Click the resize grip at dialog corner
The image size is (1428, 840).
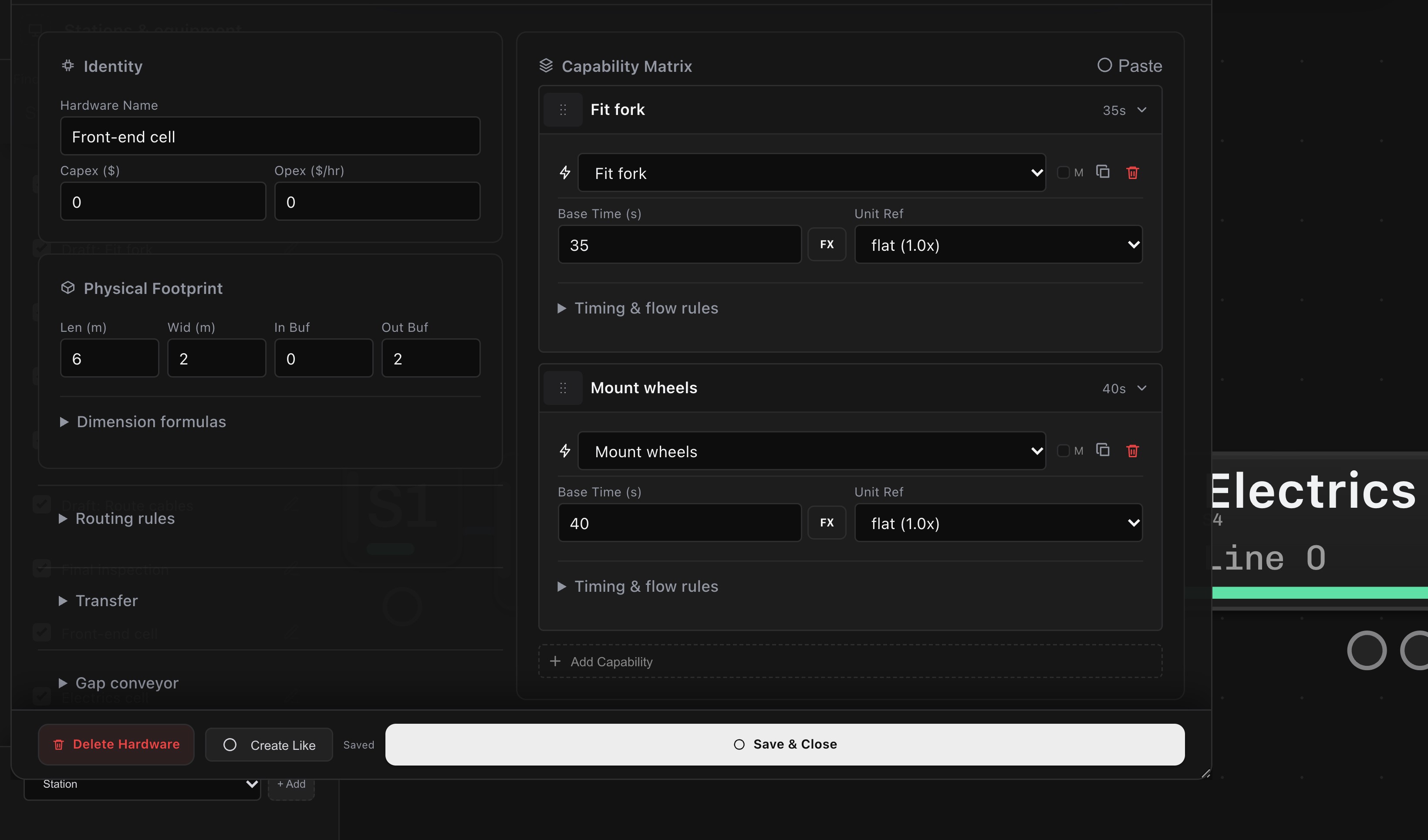(1206, 773)
